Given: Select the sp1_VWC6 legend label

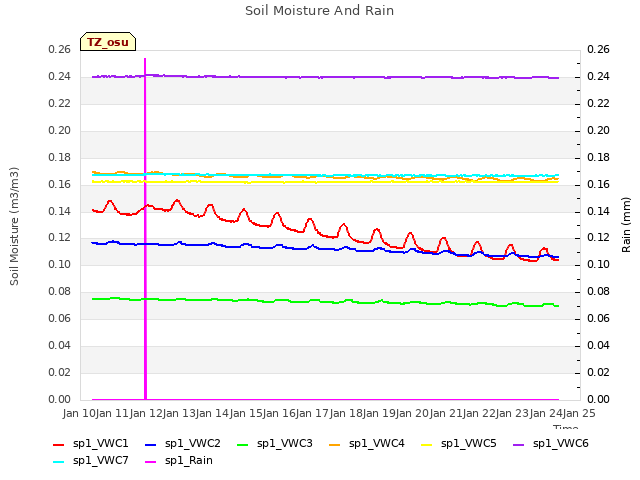Looking at the screenshot, I should click(560, 444).
